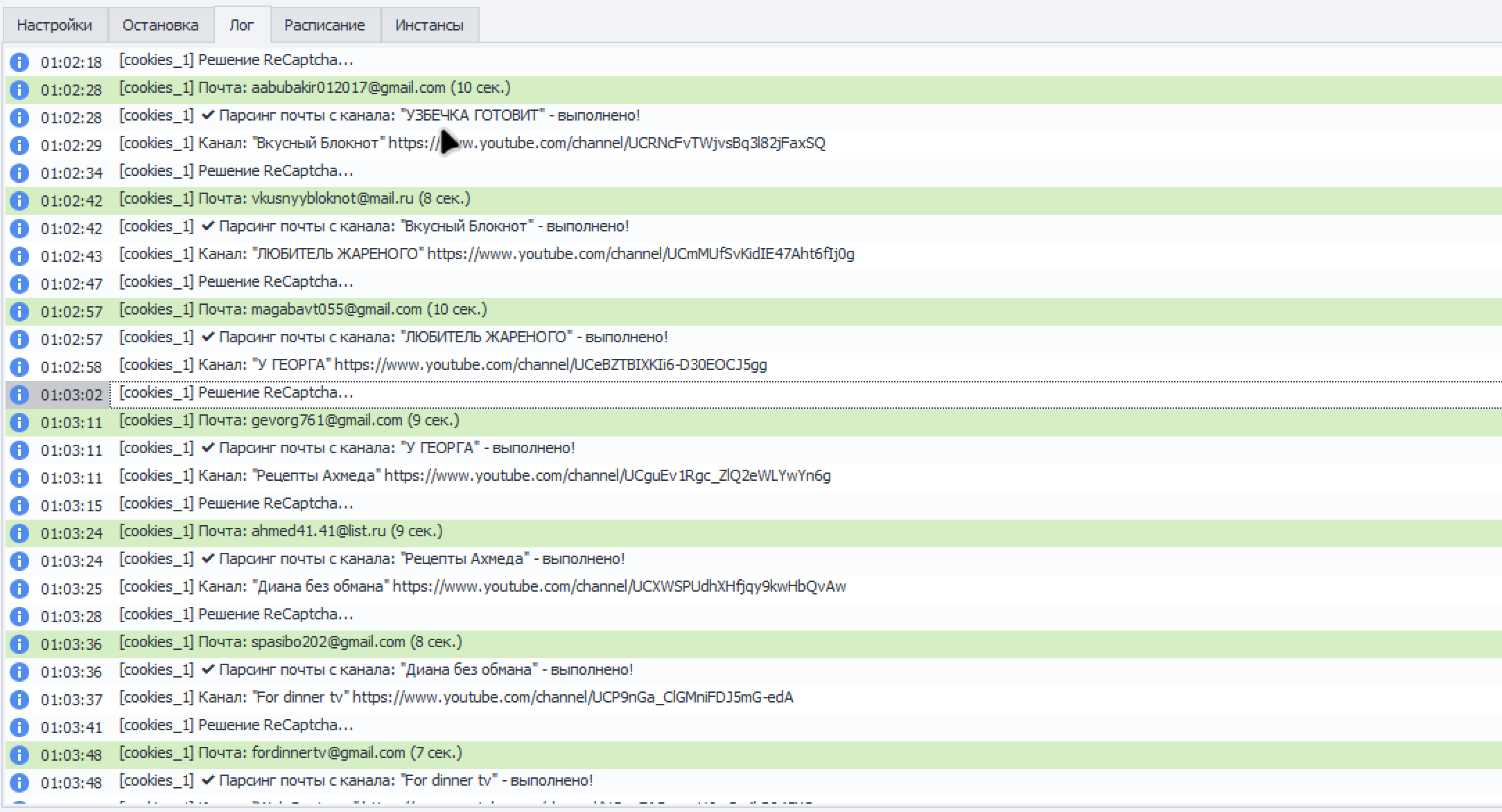The width and height of the screenshot is (1502, 812).
Task: Select the Вкусный Блокнот channel URL log line
Action: click(x=471, y=143)
